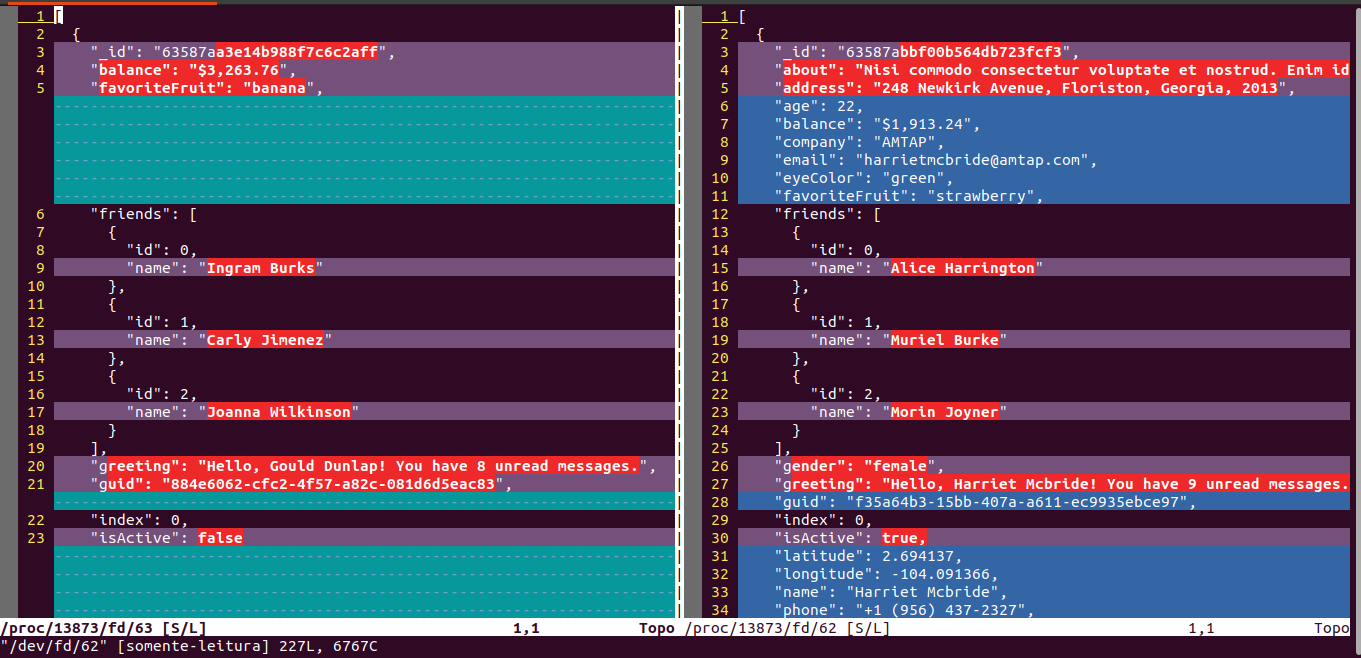Click the "/dev/fd/62" message in the command line
This screenshot has height=658, width=1361.
point(57,647)
